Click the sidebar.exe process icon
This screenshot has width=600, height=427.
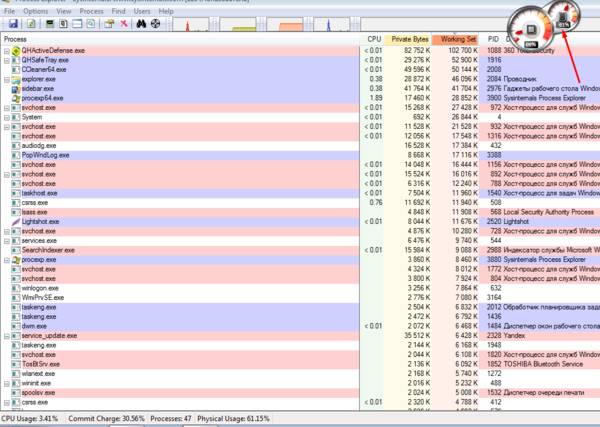point(16,89)
